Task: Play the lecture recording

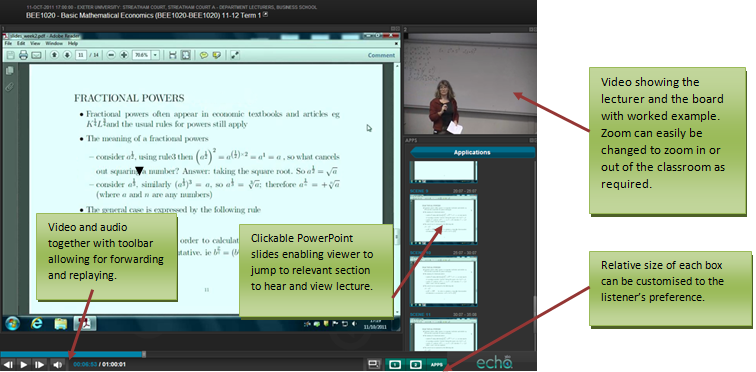Action: 24,364
